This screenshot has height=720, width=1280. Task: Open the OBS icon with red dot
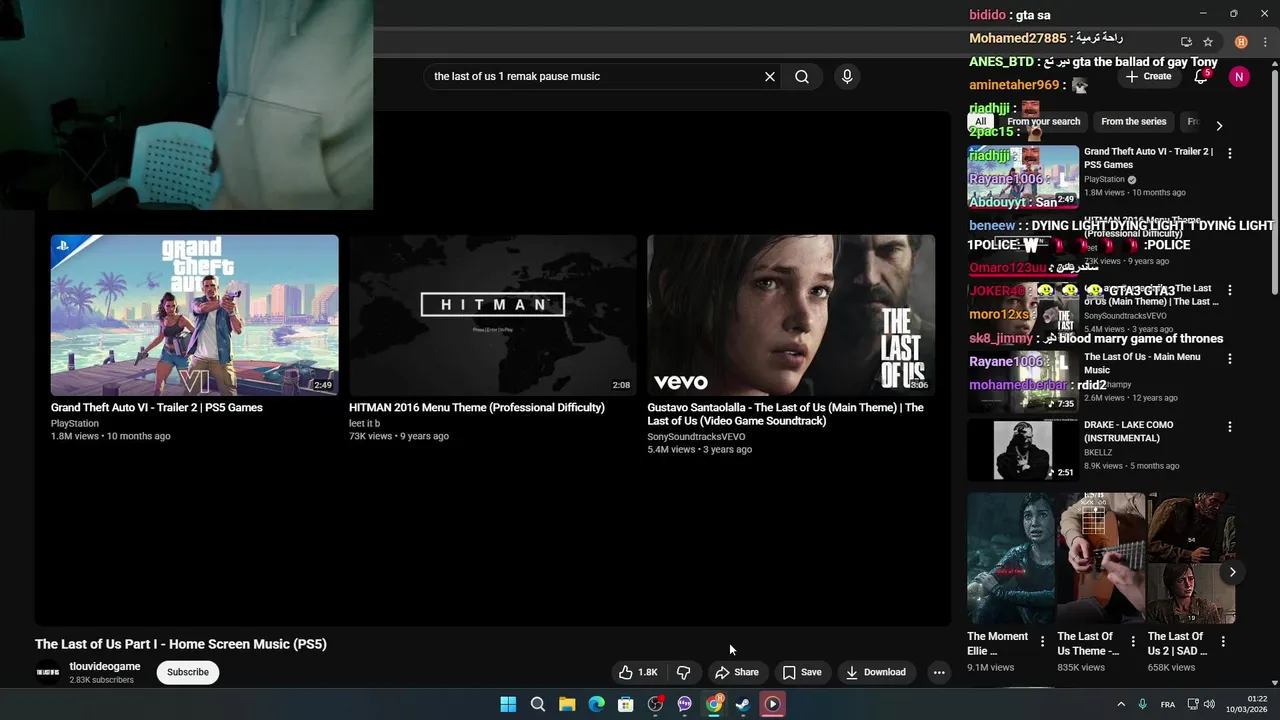click(655, 704)
